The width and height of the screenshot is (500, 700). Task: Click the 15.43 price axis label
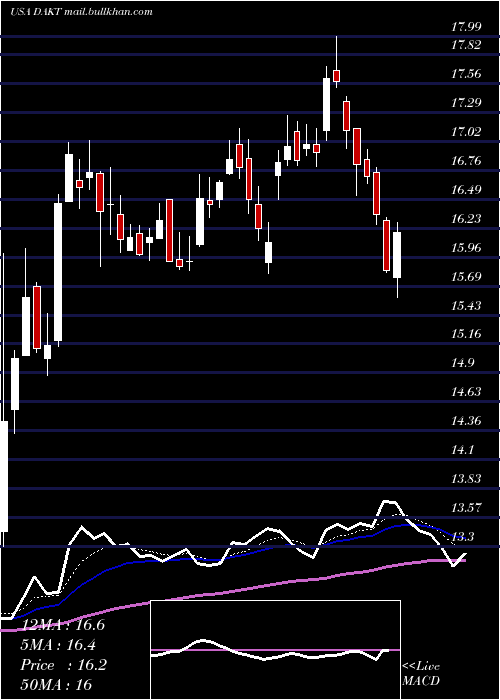coord(466,306)
